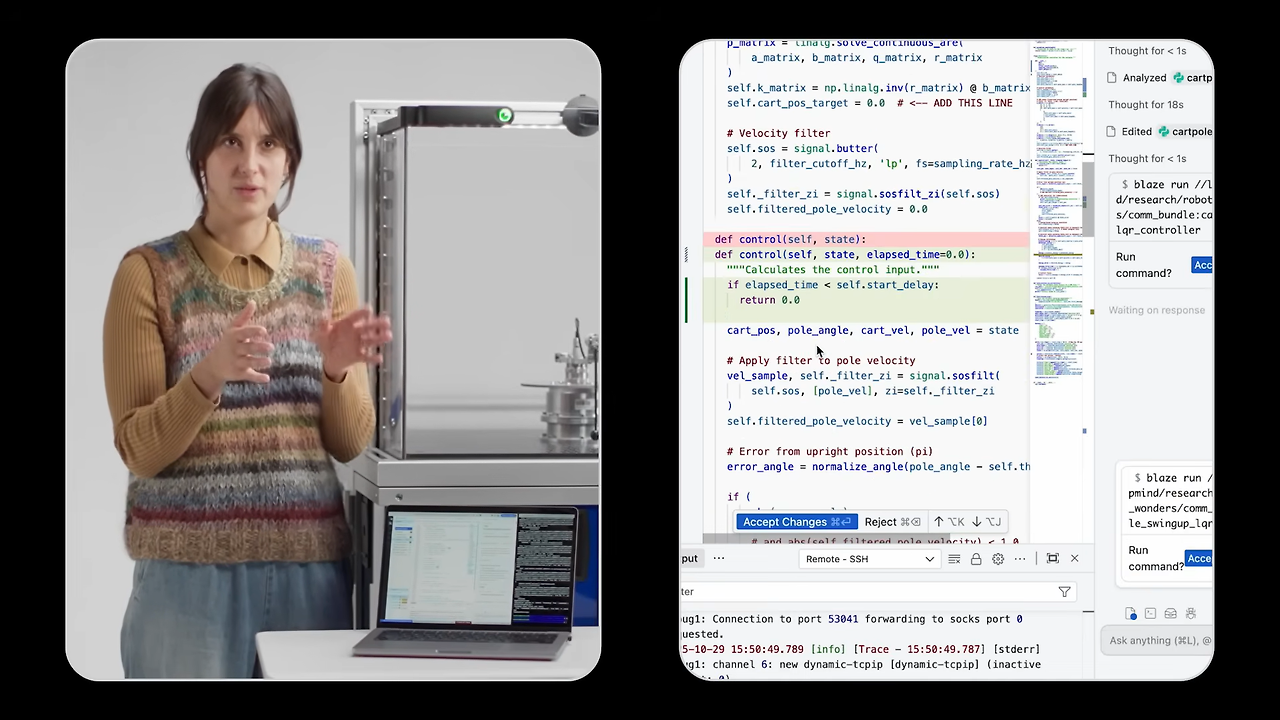Expand the first 'Thought for < 1s' entry
Image resolution: width=1280 pixels, height=720 pixels.
tap(1147, 51)
